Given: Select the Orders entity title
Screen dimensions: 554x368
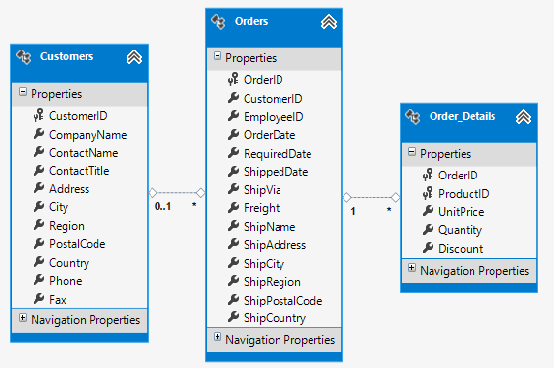Looking at the screenshot, I should pos(251,21).
